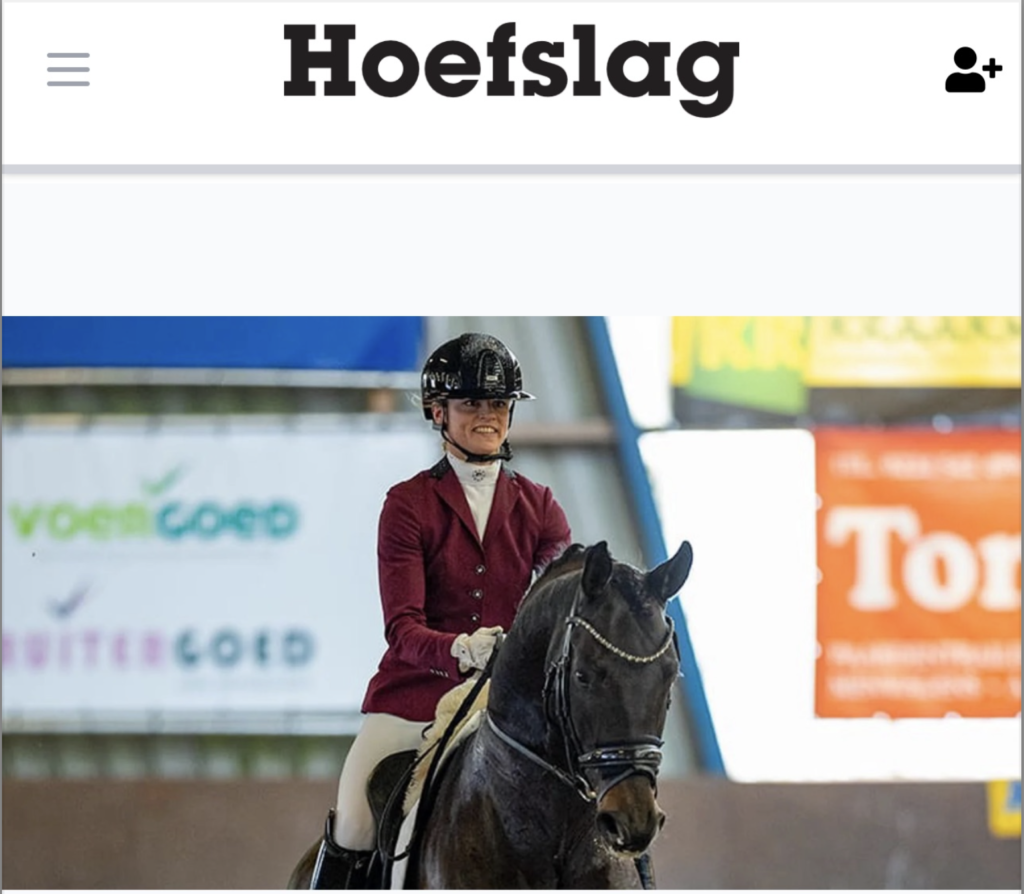This screenshot has width=1024, height=894.
Task: Click the add-user account icon
Action: click(x=973, y=69)
